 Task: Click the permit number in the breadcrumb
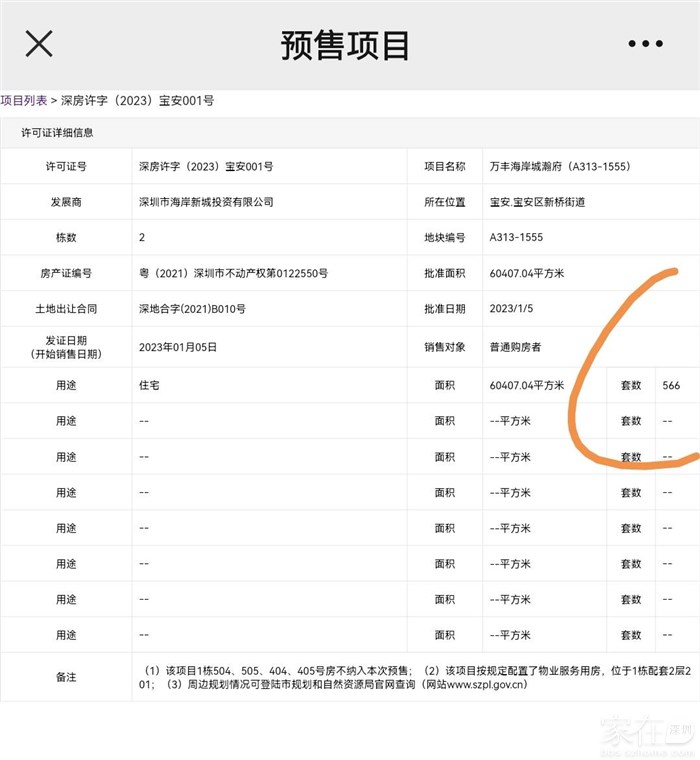(x=137, y=100)
